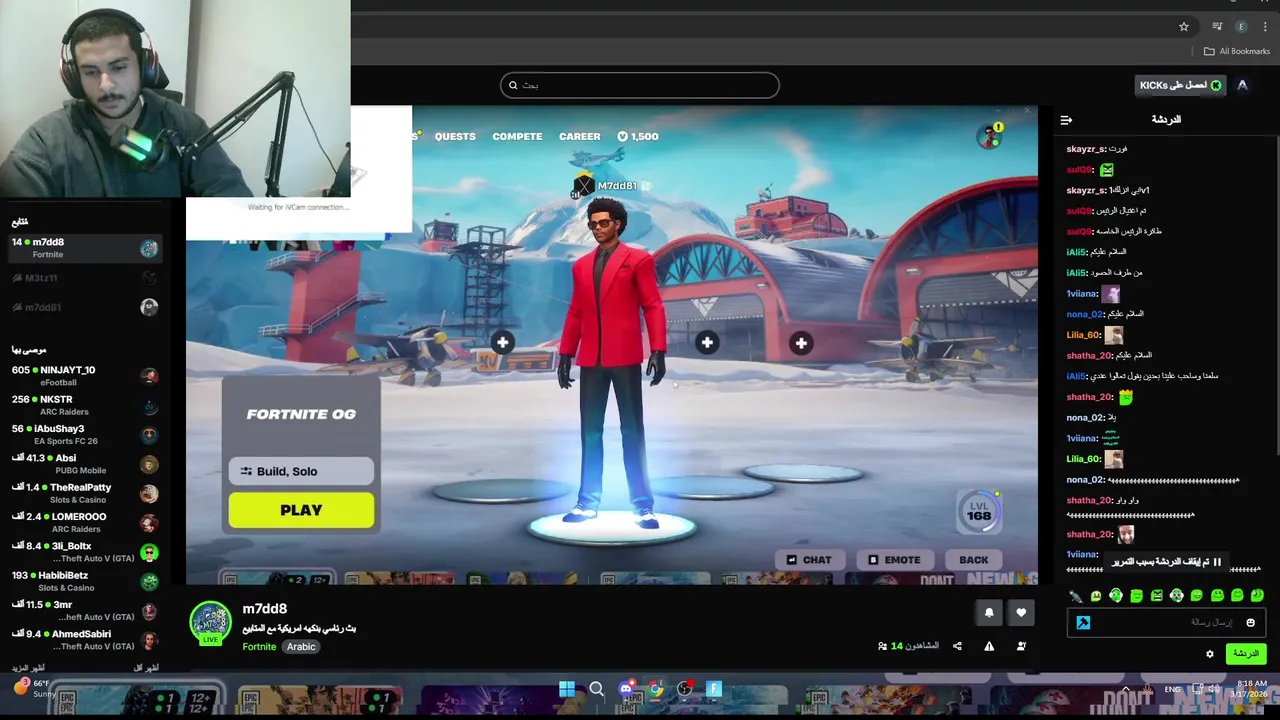Open chat settings gear icon
The image size is (1280, 720).
pos(1209,654)
